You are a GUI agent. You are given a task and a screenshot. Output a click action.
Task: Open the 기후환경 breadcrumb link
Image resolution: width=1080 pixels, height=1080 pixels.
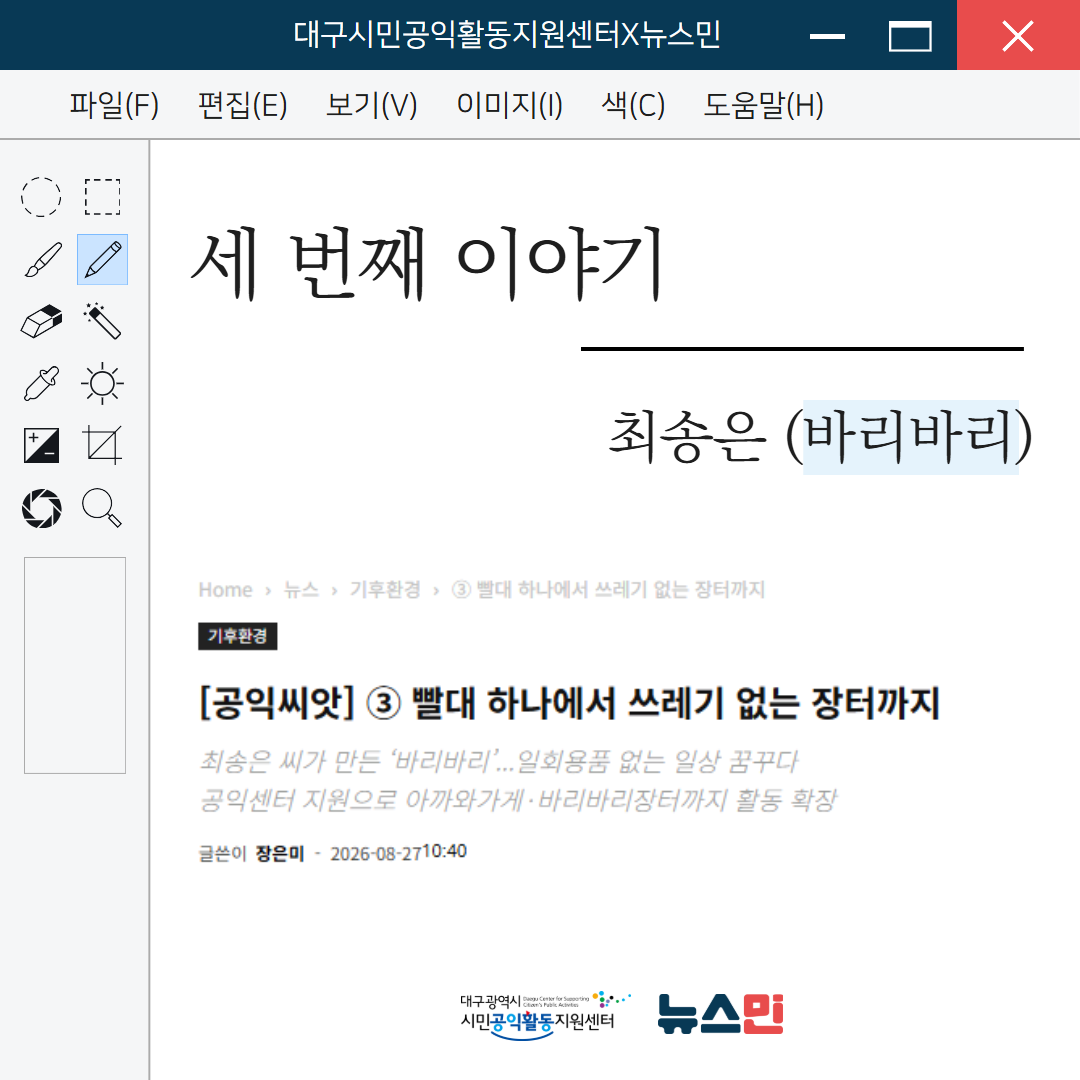pyautogui.click(x=385, y=590)
